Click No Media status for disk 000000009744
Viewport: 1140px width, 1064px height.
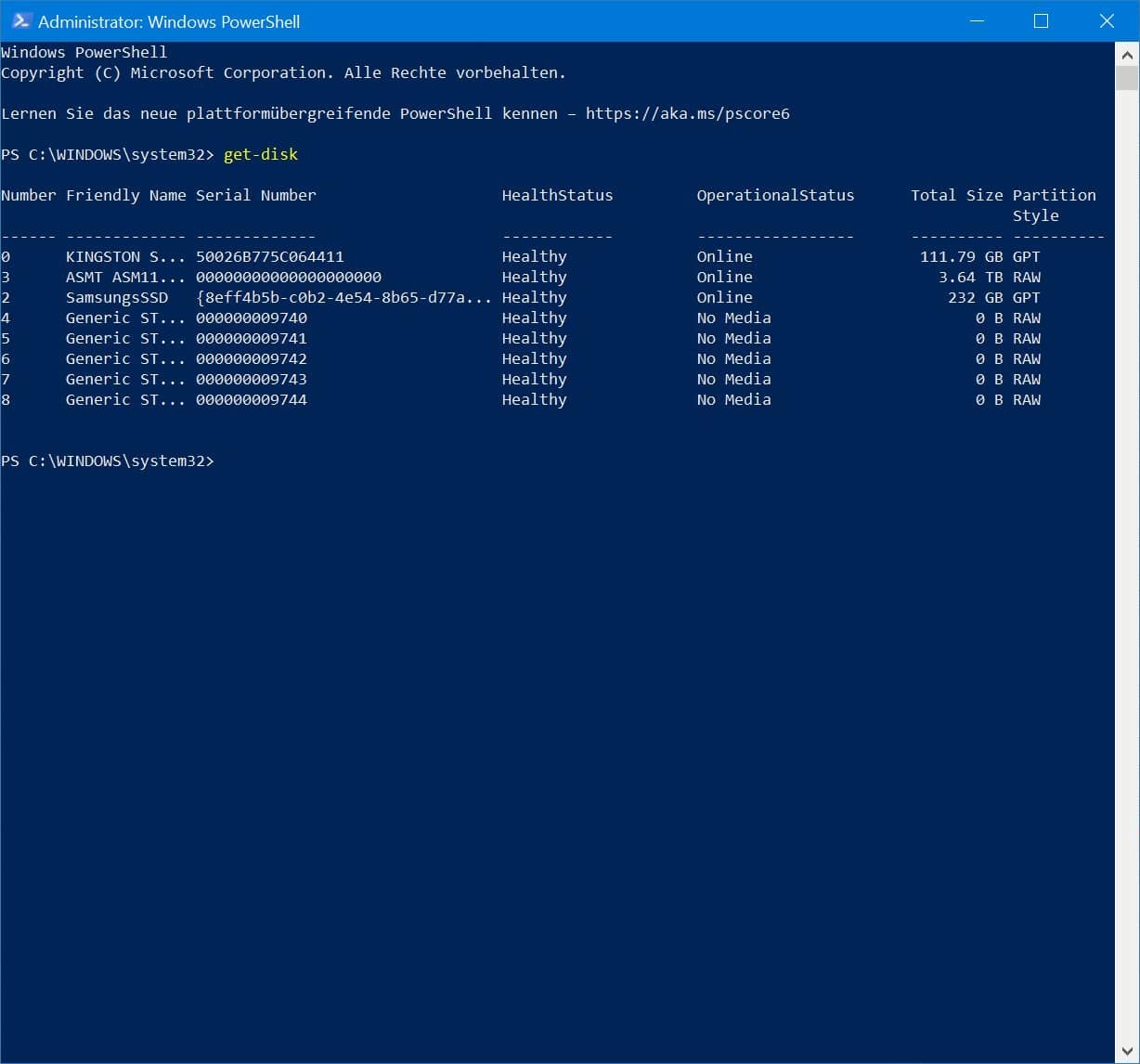[x=734, y=399]
